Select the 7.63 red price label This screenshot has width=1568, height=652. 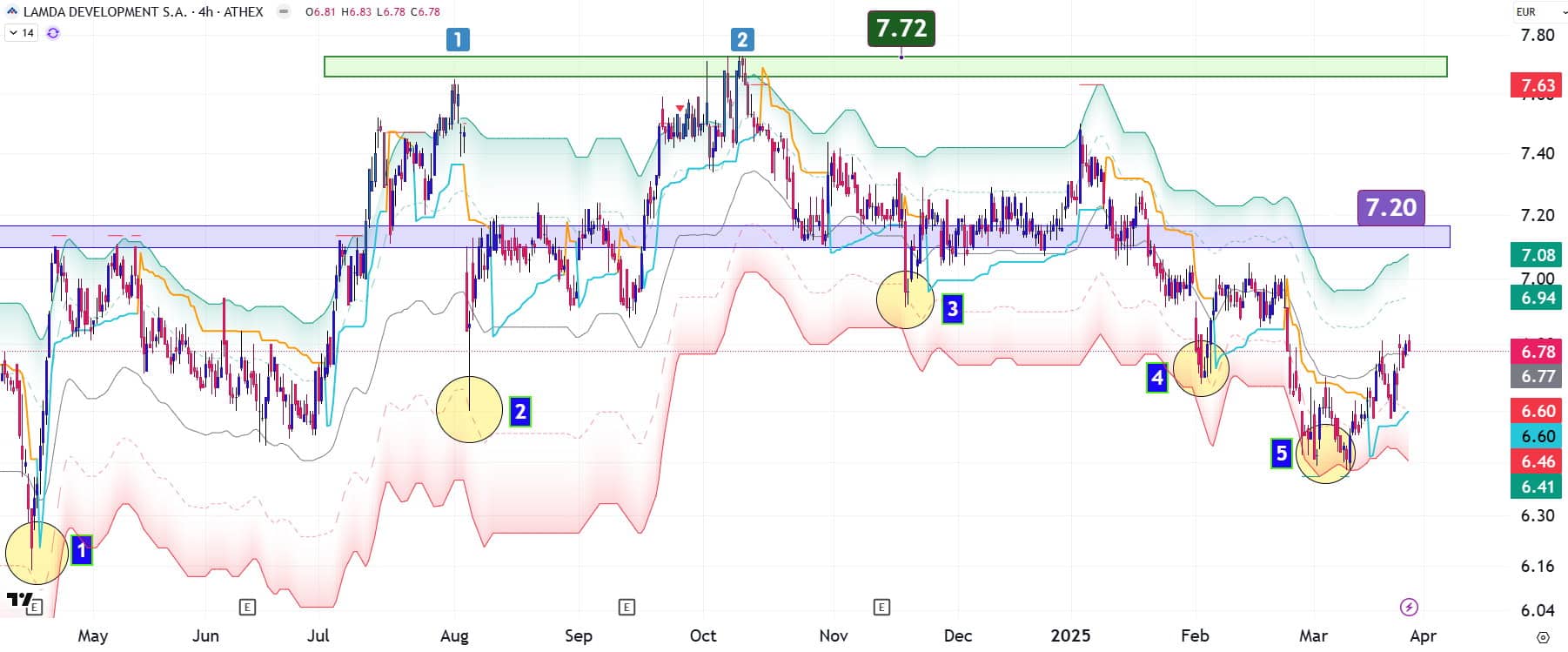(1538, 85)
